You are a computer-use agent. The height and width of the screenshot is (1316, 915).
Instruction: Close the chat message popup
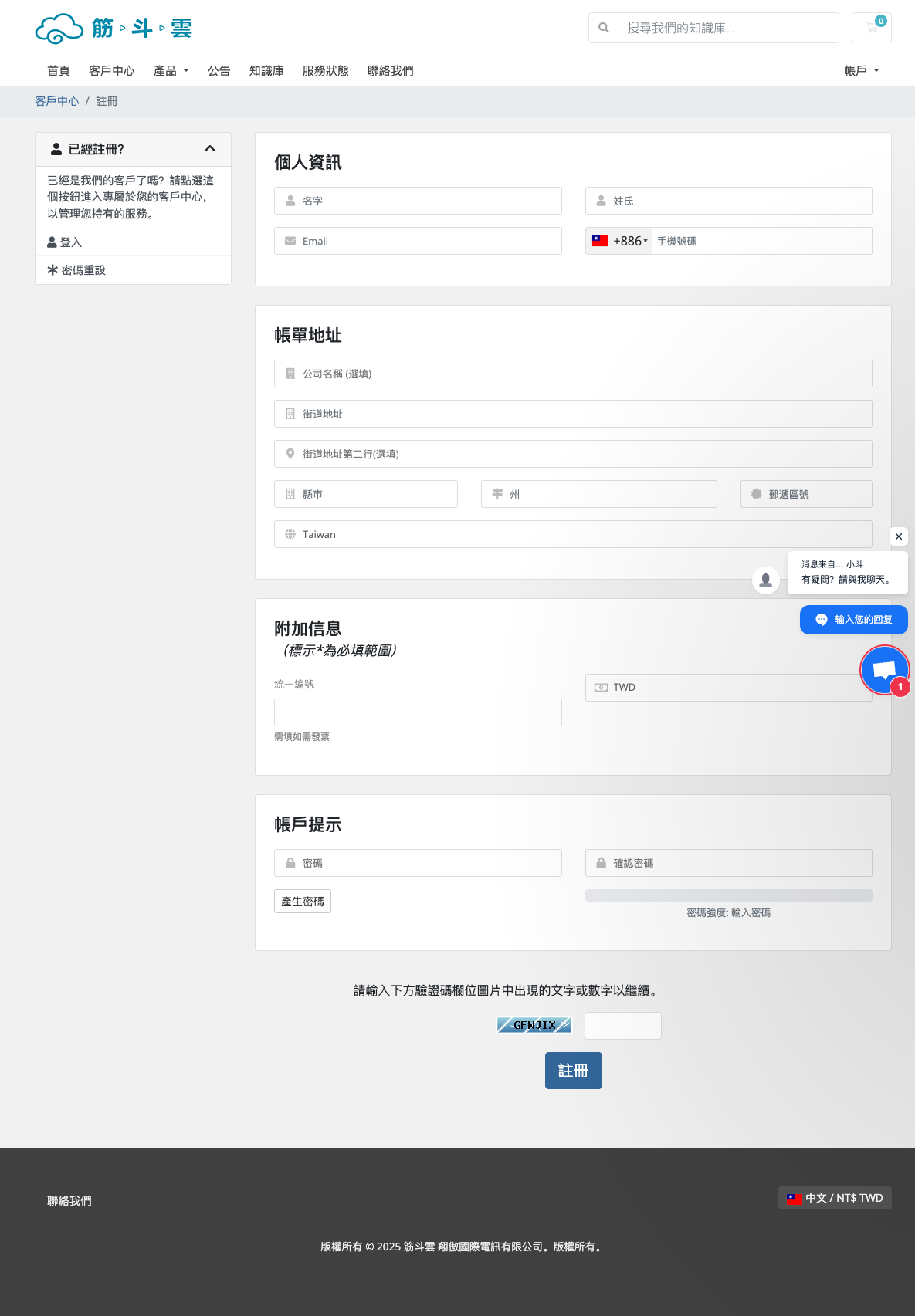898,536
